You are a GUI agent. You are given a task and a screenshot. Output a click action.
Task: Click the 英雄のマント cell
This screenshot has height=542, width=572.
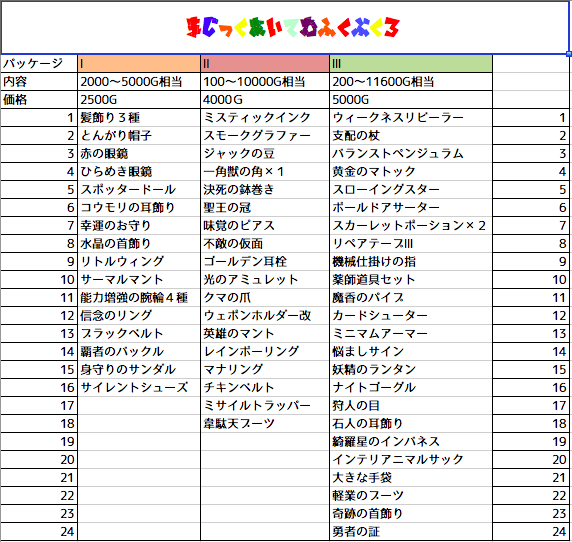point(265,333)
